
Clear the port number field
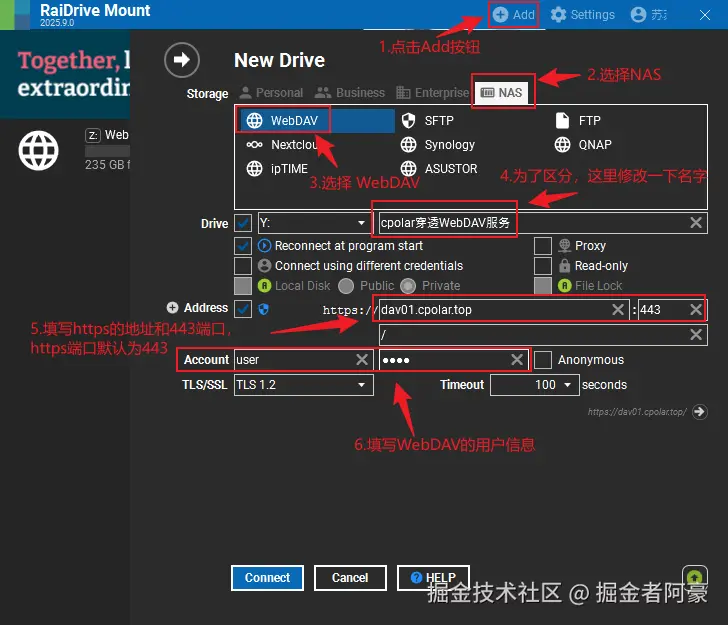(696, 310)
